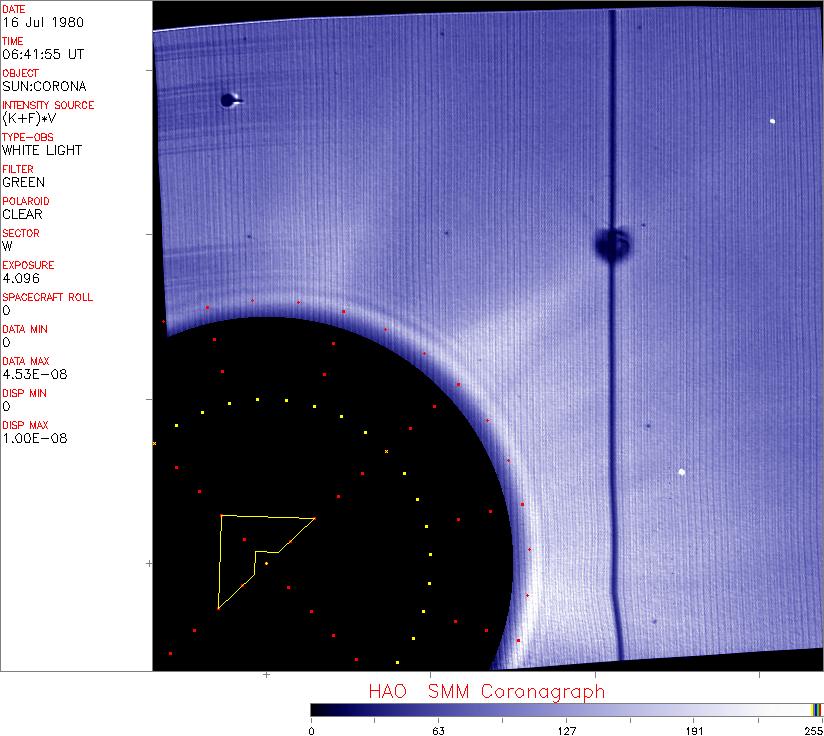Click the exposure value "4.096"
This screenshot has height=736, width=824.
pyautogui.click(x=22, y=278)
